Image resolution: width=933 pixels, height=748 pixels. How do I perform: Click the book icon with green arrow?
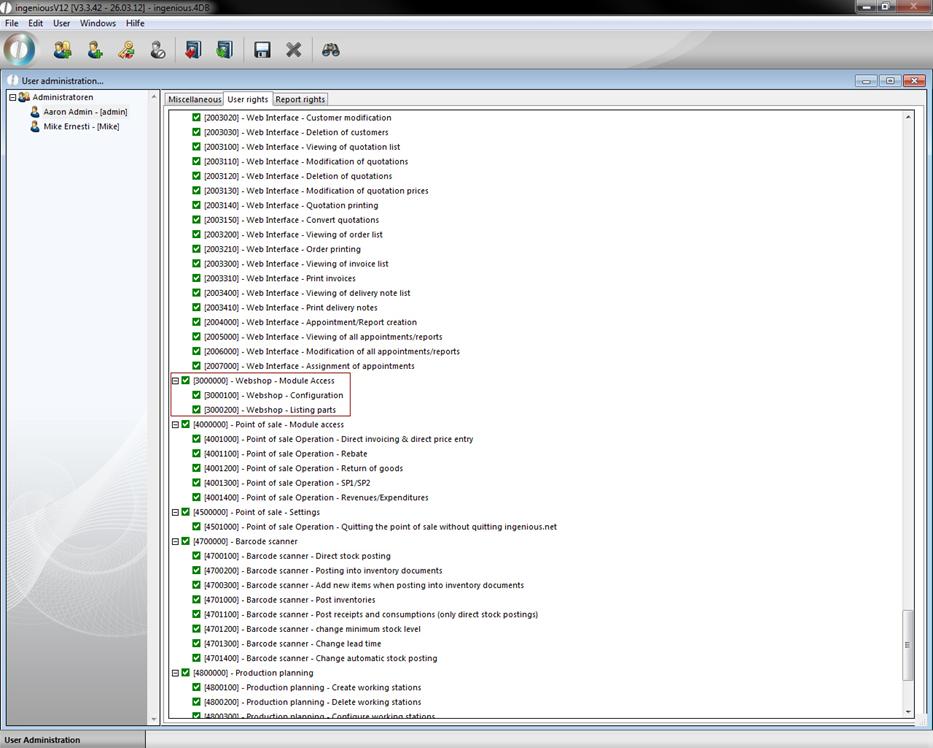coord(224,49)
